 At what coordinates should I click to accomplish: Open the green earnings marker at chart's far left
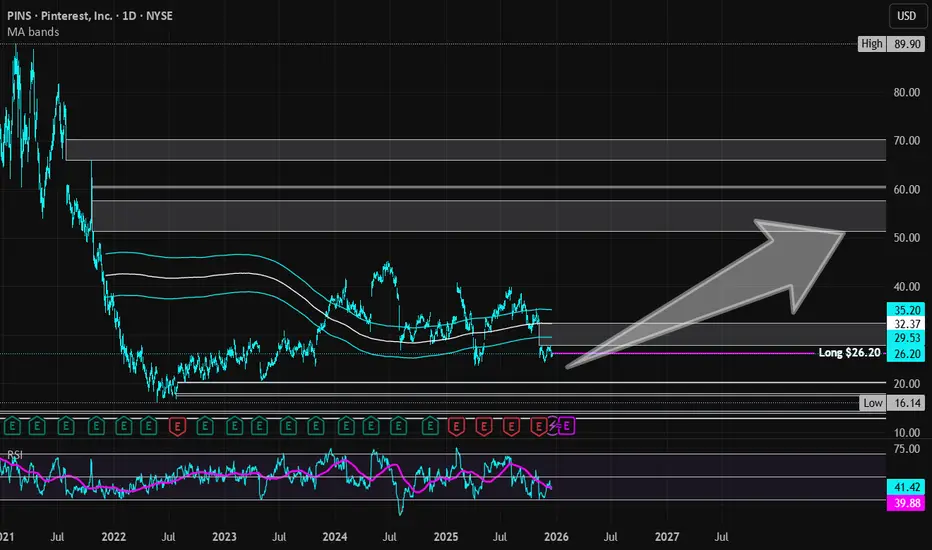tap(12, 426)
